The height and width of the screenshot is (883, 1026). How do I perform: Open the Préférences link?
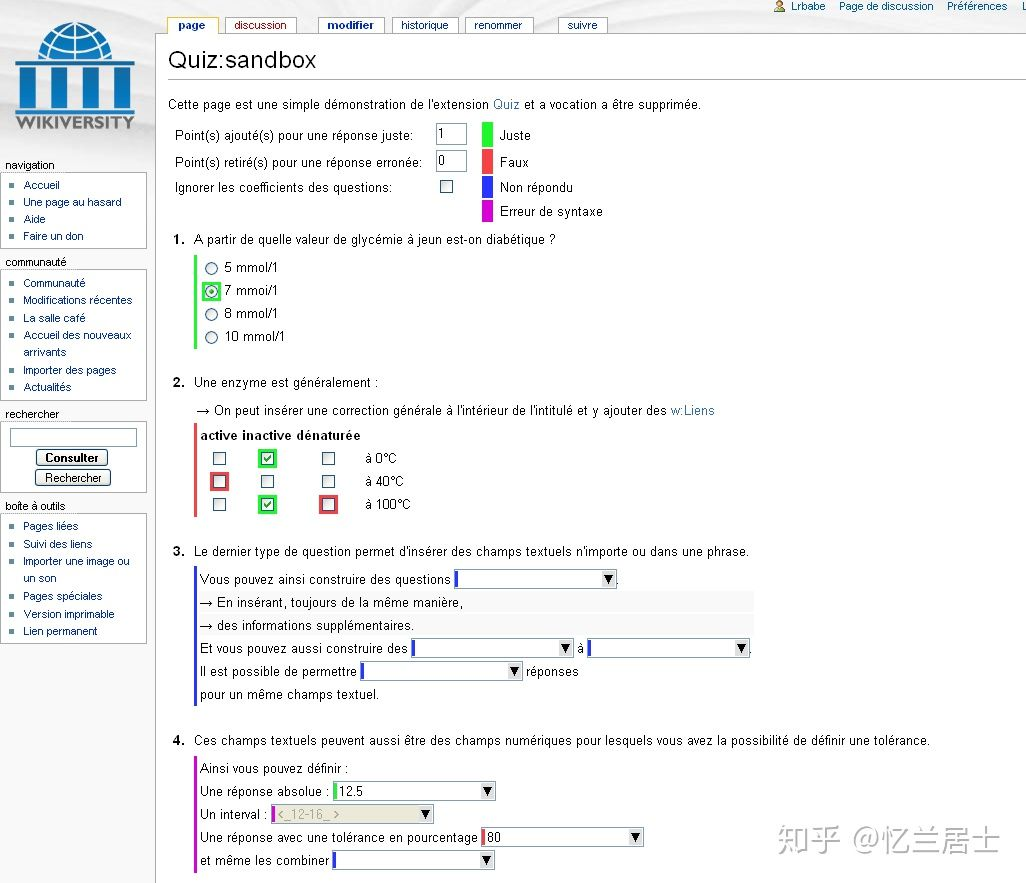pyautogui.click(x=977, y=7)
